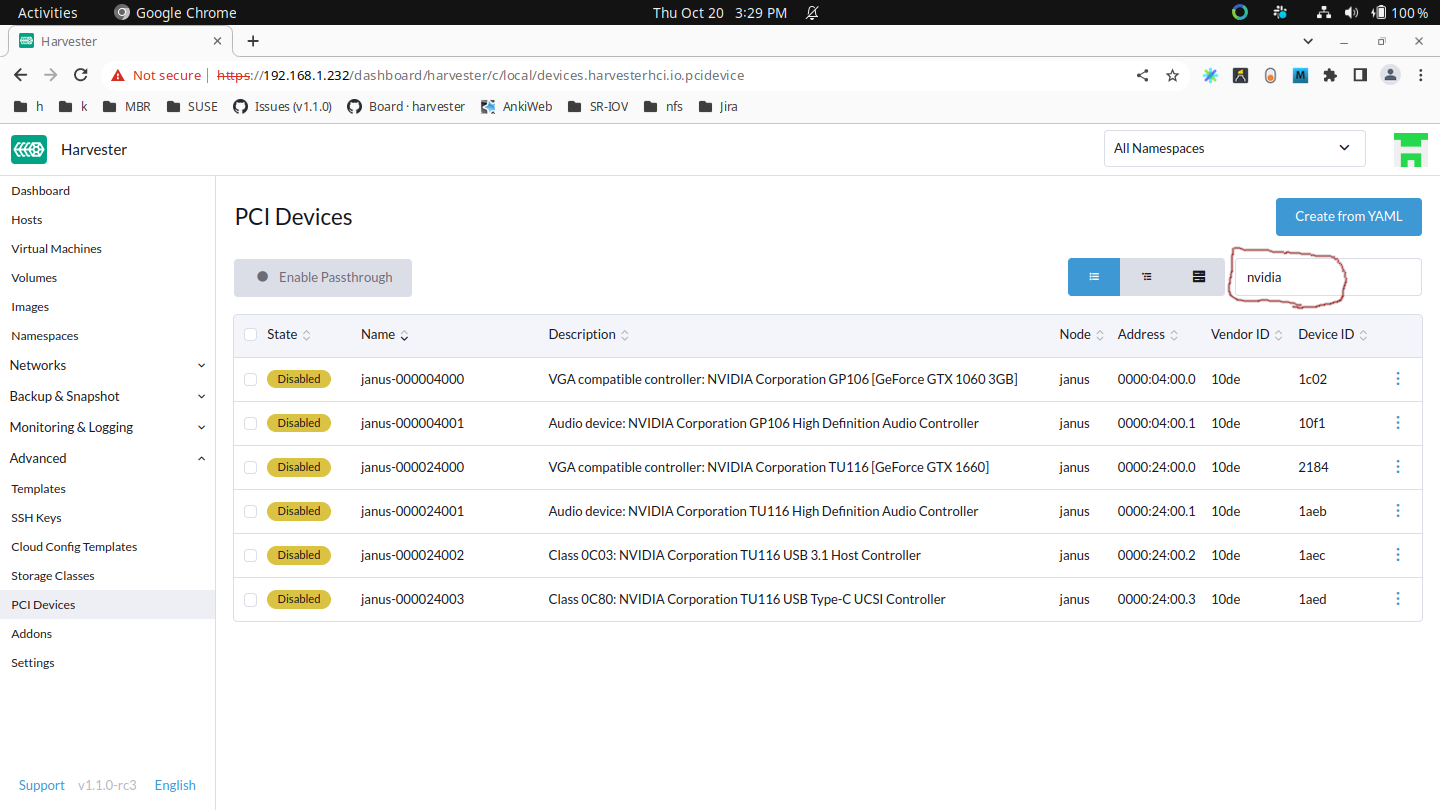Viewport: 1440px width, 810px height.
Task: Click the Create from YAML button
Action: (1348, 216)
